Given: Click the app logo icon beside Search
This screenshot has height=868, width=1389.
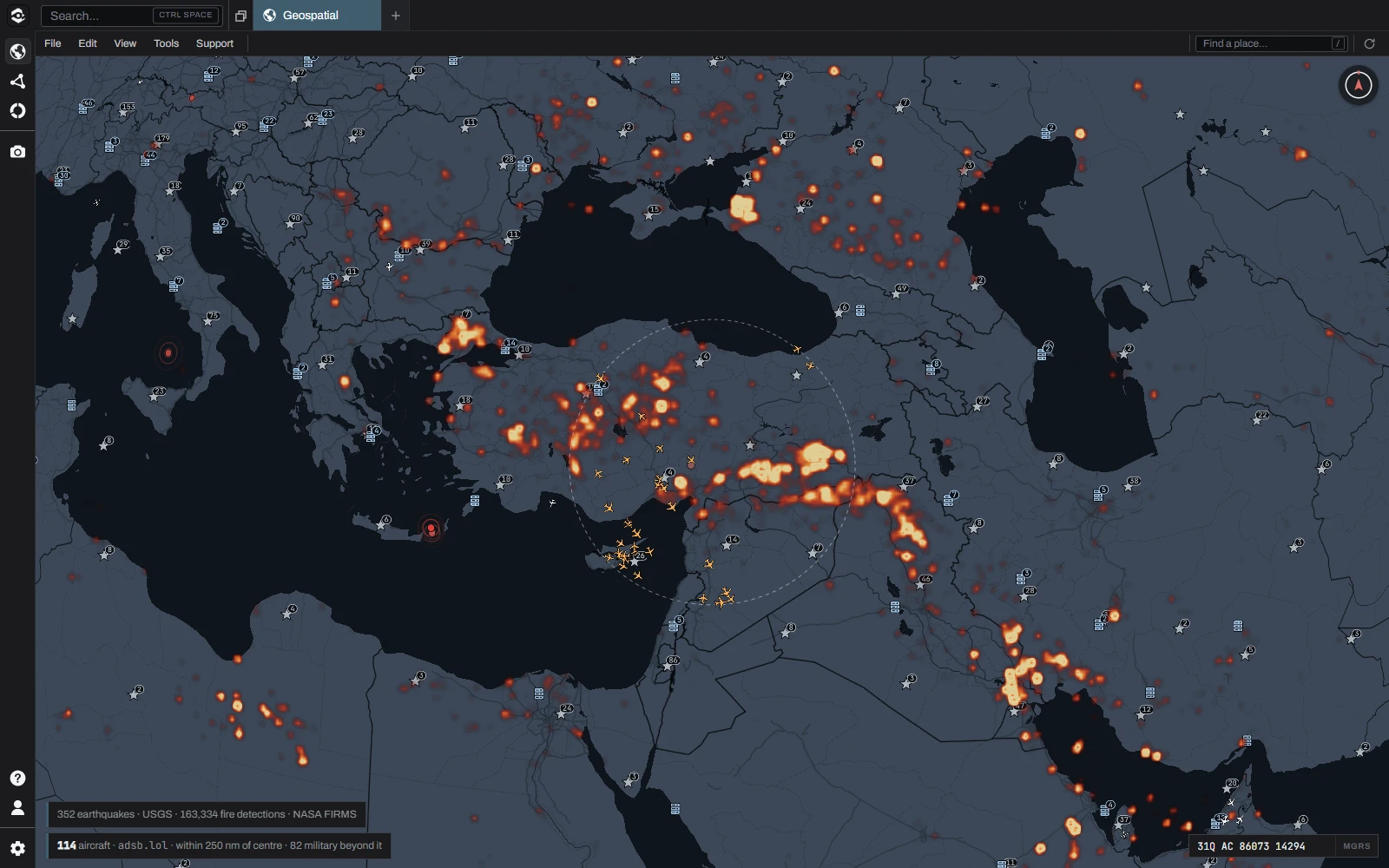Looking at the screenshot, I should (x=17, y=16).
